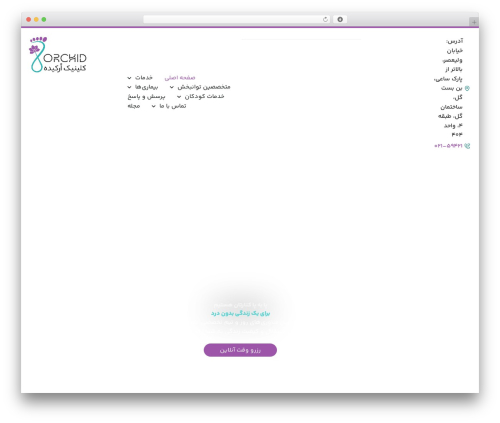Click the phone number ۰۲۱-۵۹۳۴۲۱ link
Image resolution: width=500 pixels, height=423 pixels.
(448, 146)
